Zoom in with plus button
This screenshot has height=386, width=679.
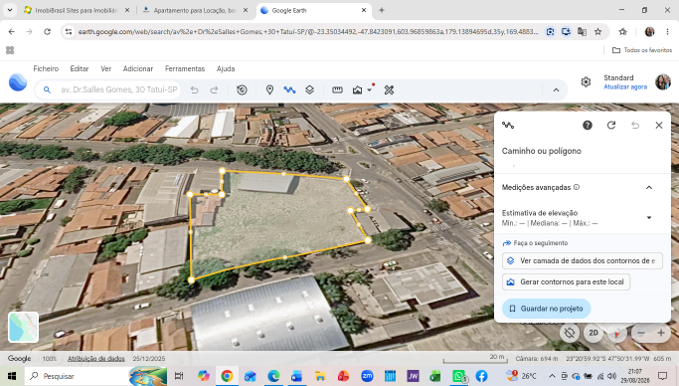tap(661, 333)
